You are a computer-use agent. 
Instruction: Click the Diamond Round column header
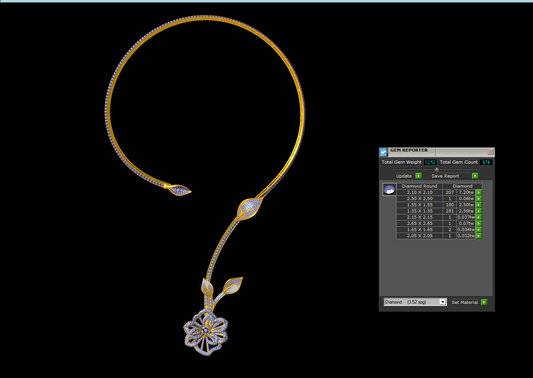click(420, 186)
